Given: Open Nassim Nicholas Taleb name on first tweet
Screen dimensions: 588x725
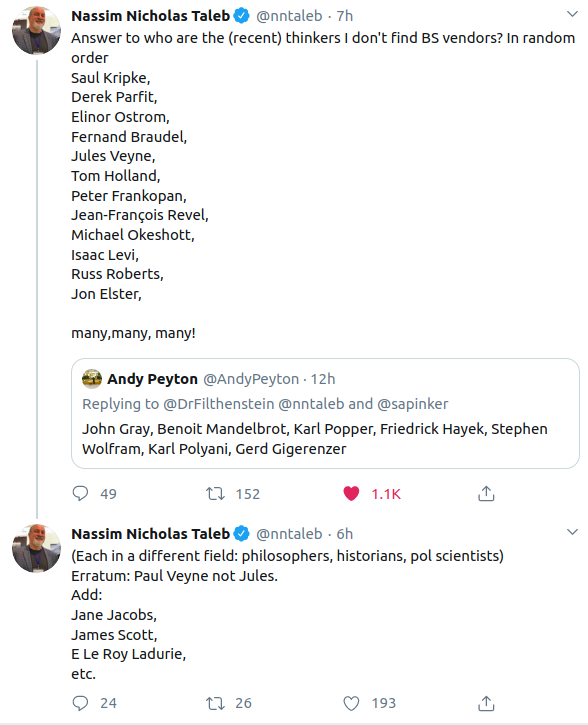Looking at the screenshot, I should tap(150, 16).
